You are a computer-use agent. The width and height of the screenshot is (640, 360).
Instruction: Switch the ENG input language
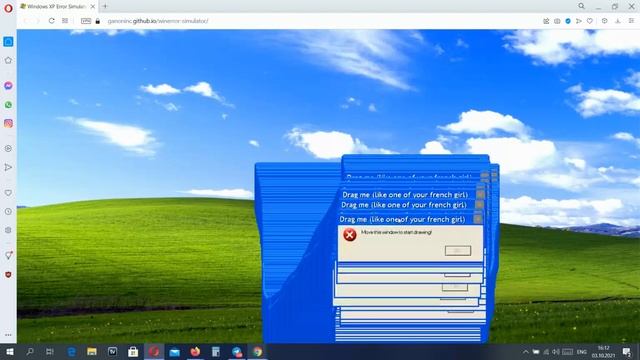pos(582,352)
